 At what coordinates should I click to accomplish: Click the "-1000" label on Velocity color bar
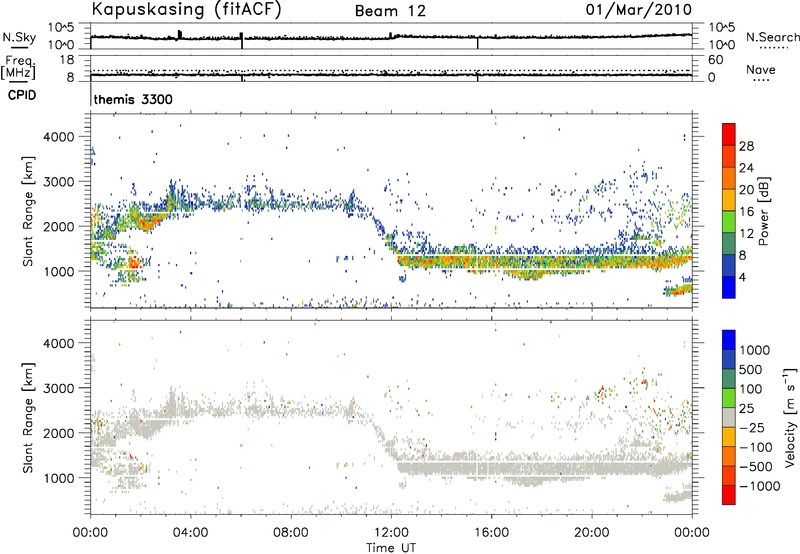760,486
